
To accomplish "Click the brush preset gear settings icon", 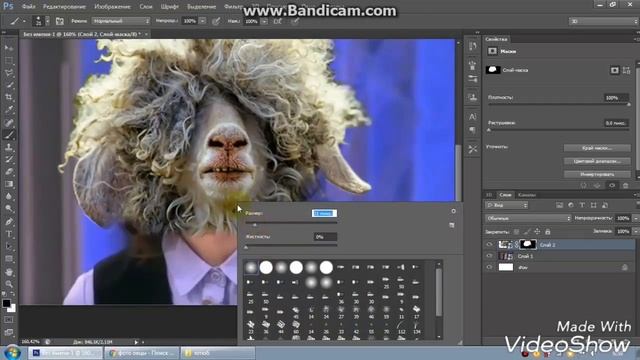I will pos(453,211).
